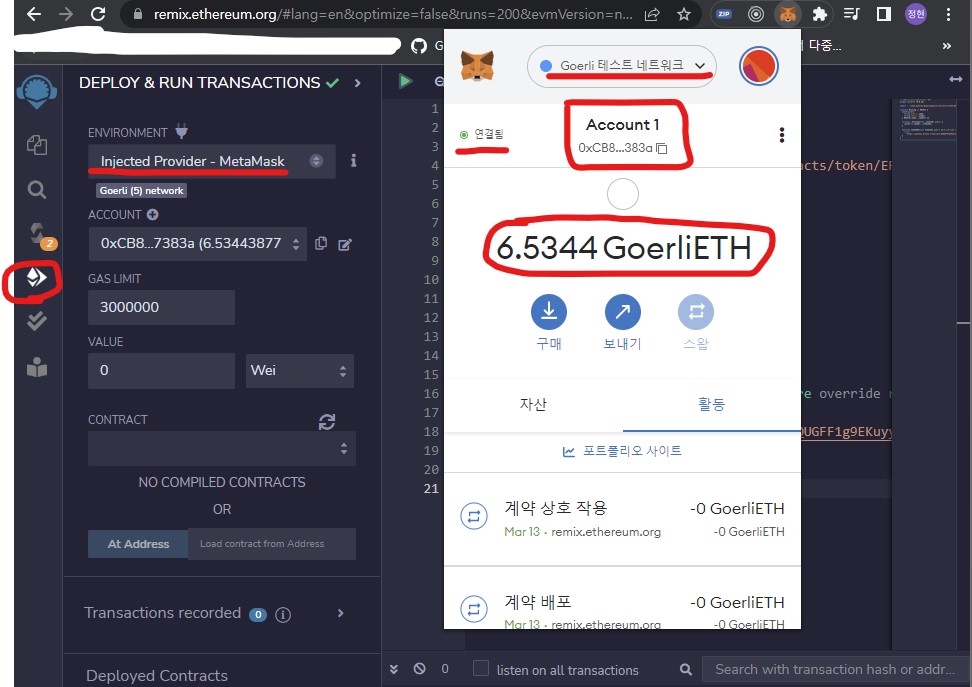
Task: Click the Deployed Contracts heading
Action: point(157,675)
